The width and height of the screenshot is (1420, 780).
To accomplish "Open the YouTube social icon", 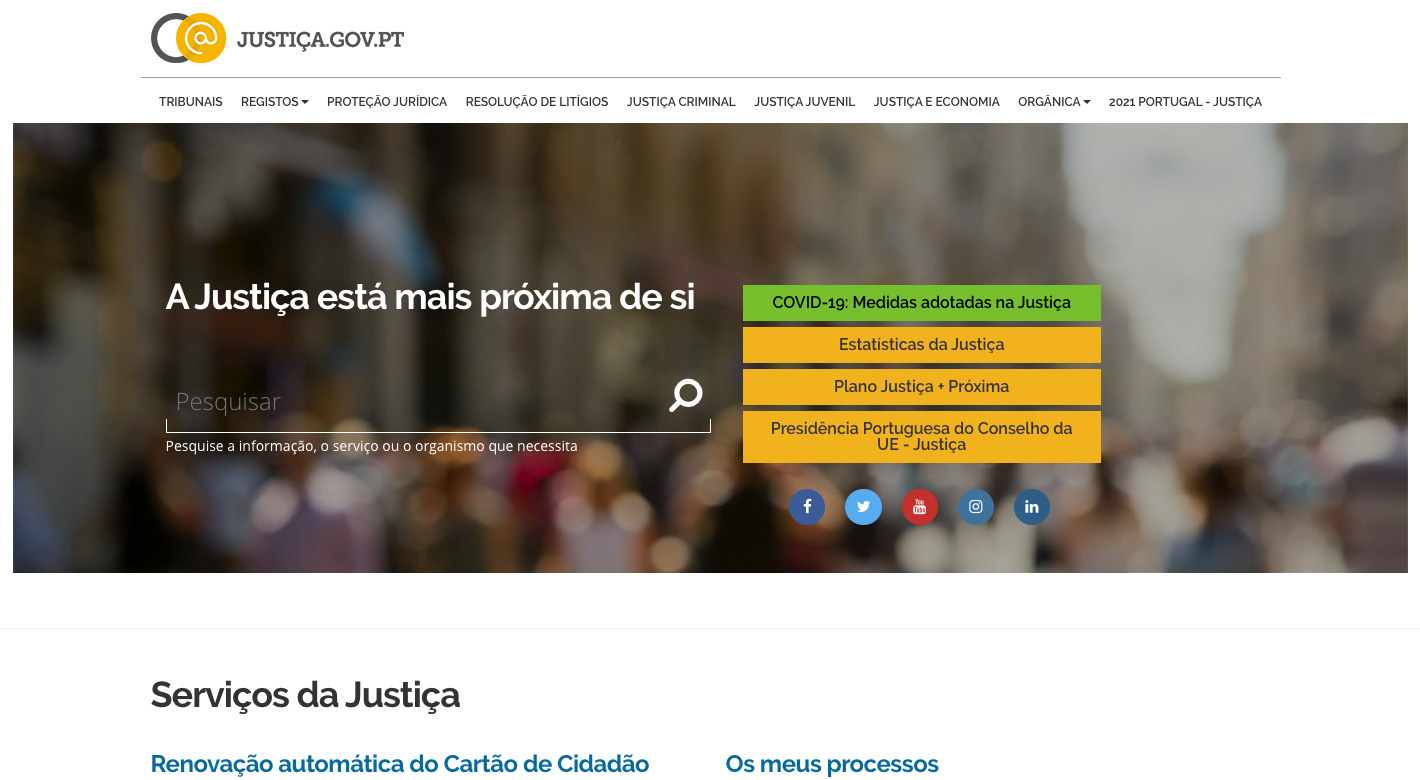I will (x=919, y=507).
